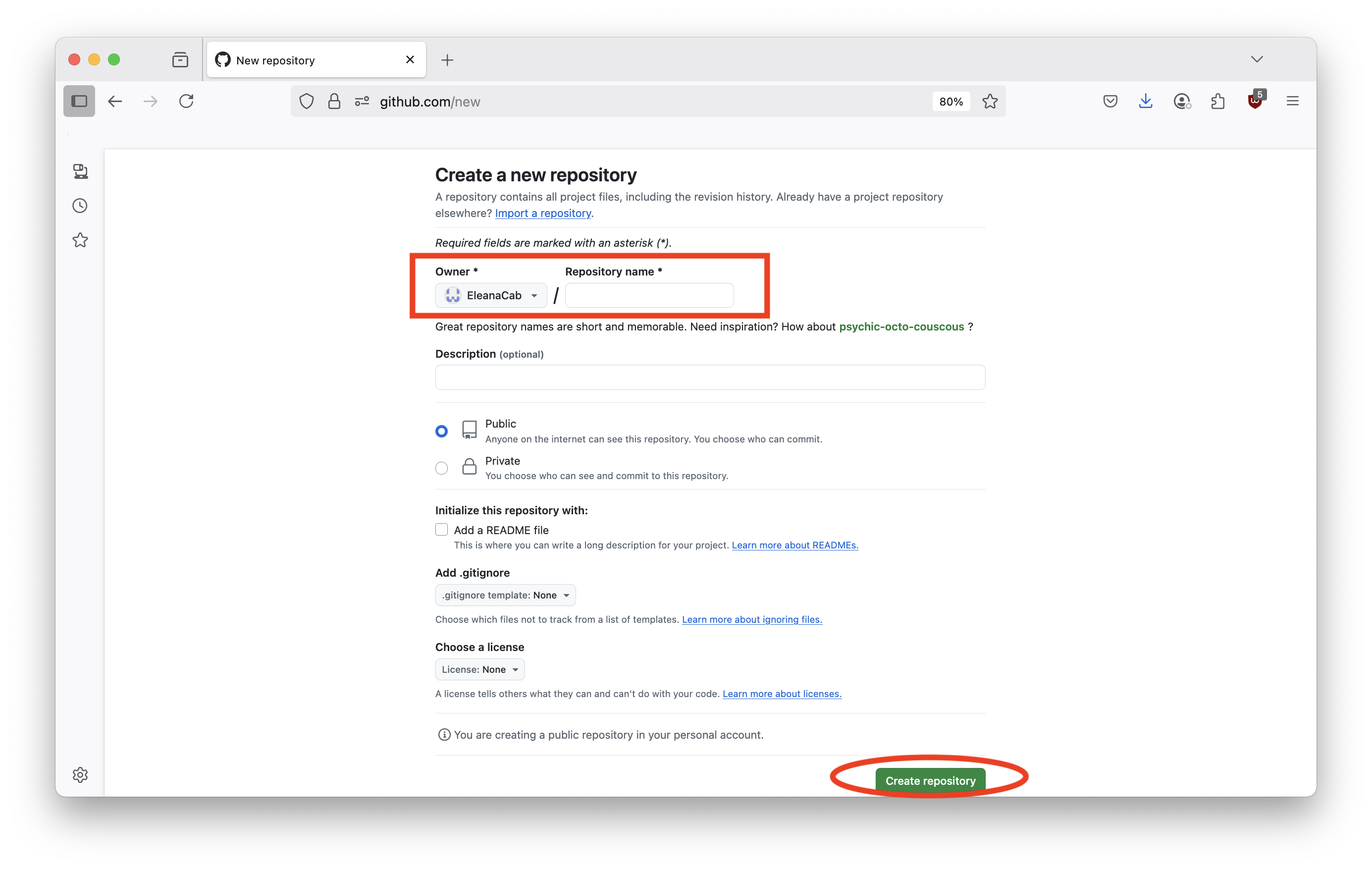The height and width of the screenshot is (870, 1372).
Task: Reload the page with refresh icon
Action: 186,102
